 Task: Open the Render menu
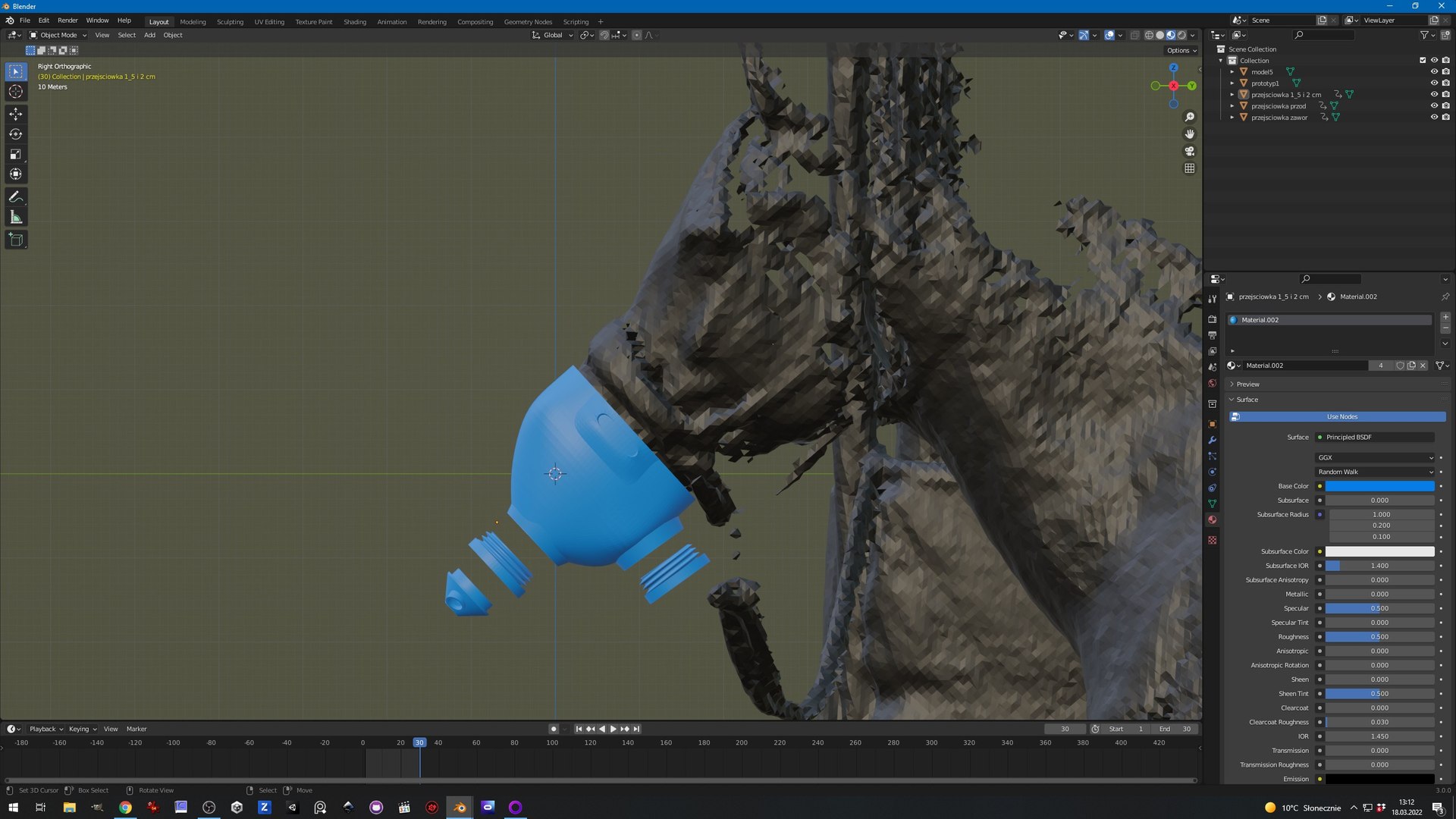tap(67, 20)
